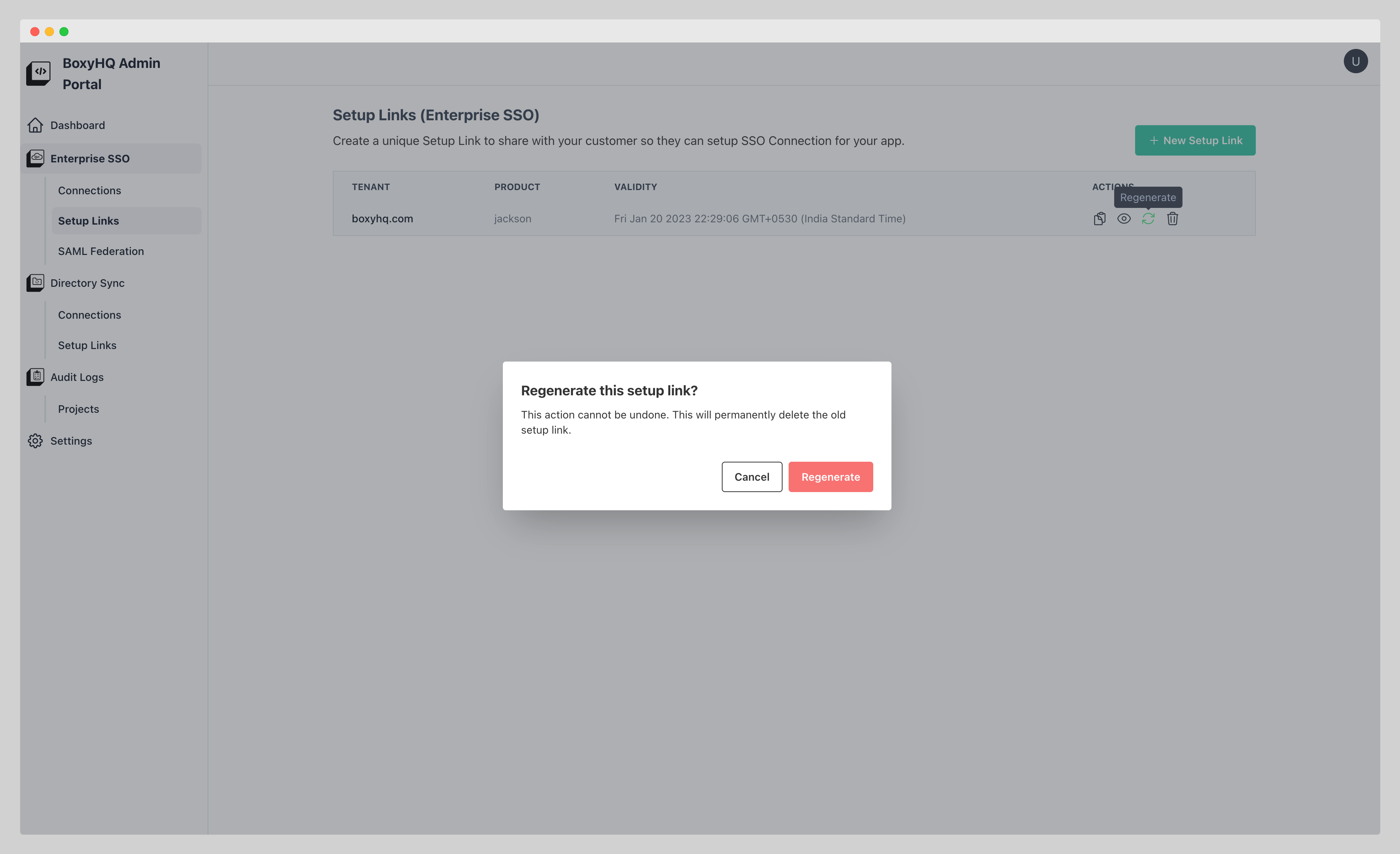Open Projects under Audit Logs
The height and width of the screenshot is (854, 1400).
point(79,409)
